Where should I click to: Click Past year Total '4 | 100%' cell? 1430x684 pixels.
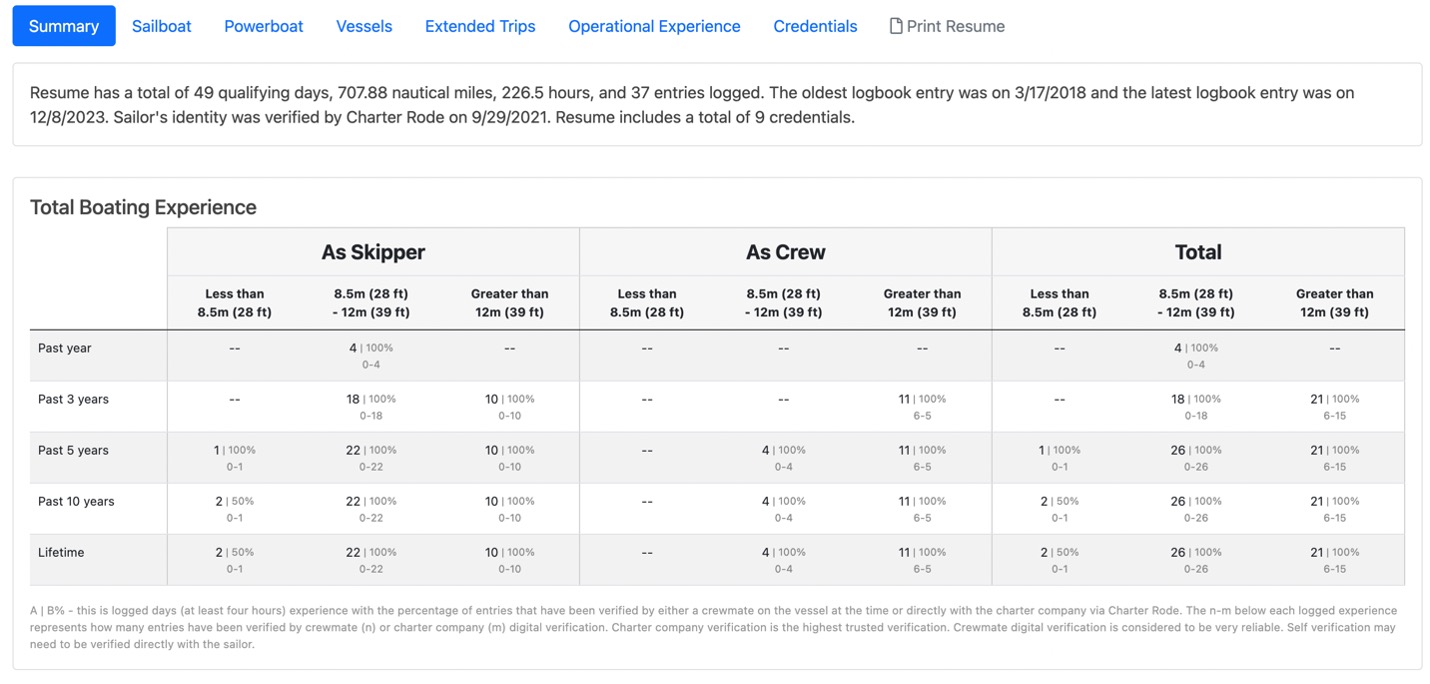[x=1196, y=355]
